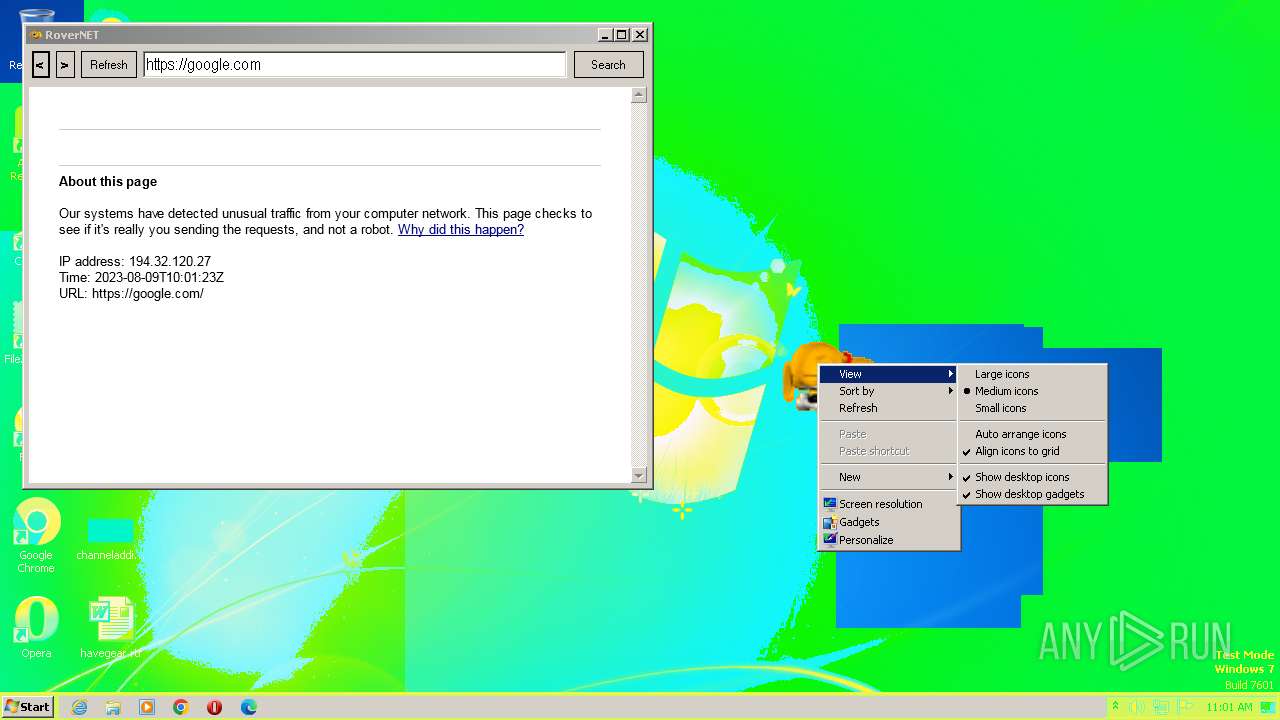
Task: Close the RoverNET window
Action: (x=640, y=35)
